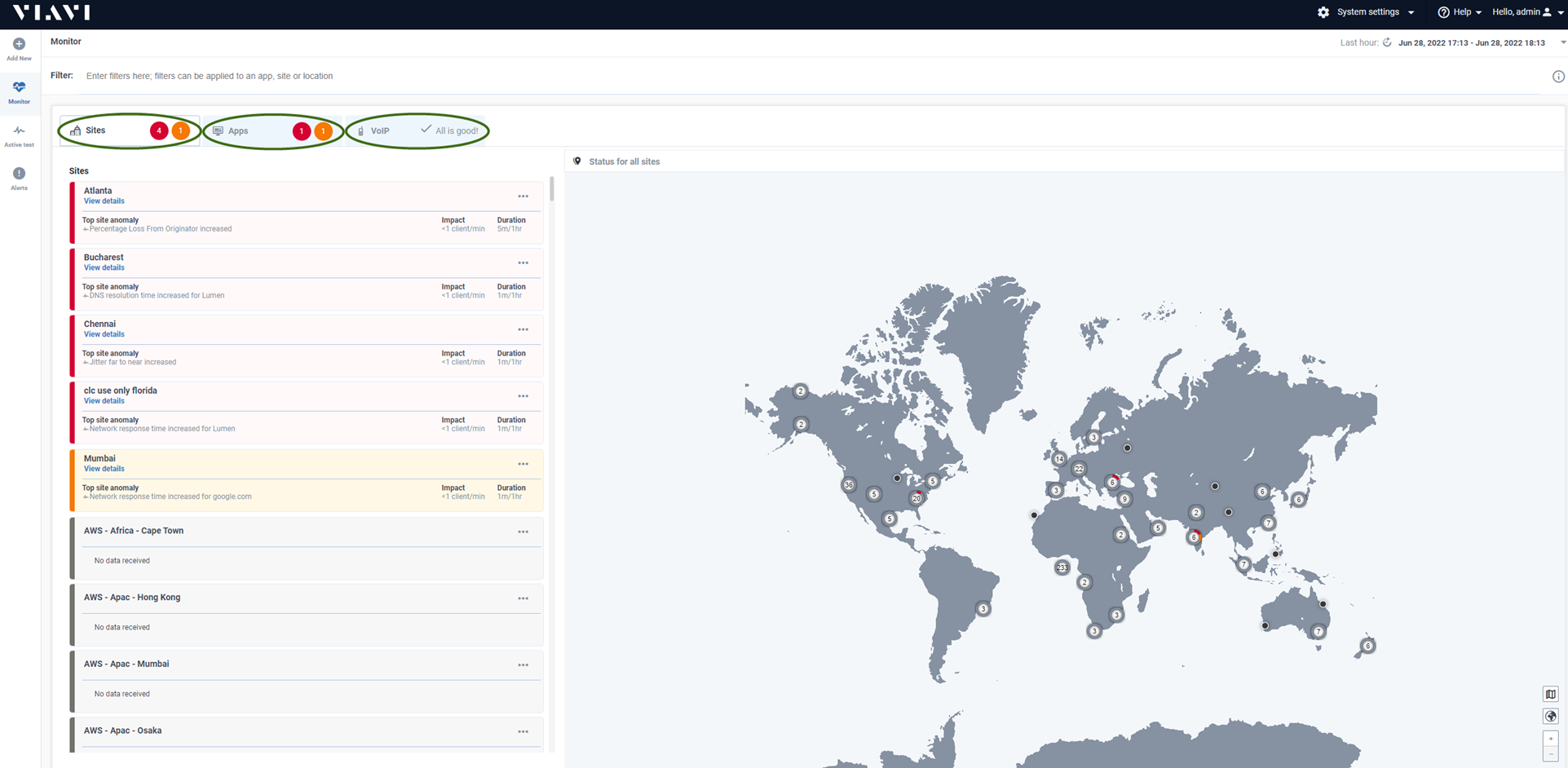Switch to the Apps tab
The width and height of the screenshot is (1568, 768).
click(238, 130)
